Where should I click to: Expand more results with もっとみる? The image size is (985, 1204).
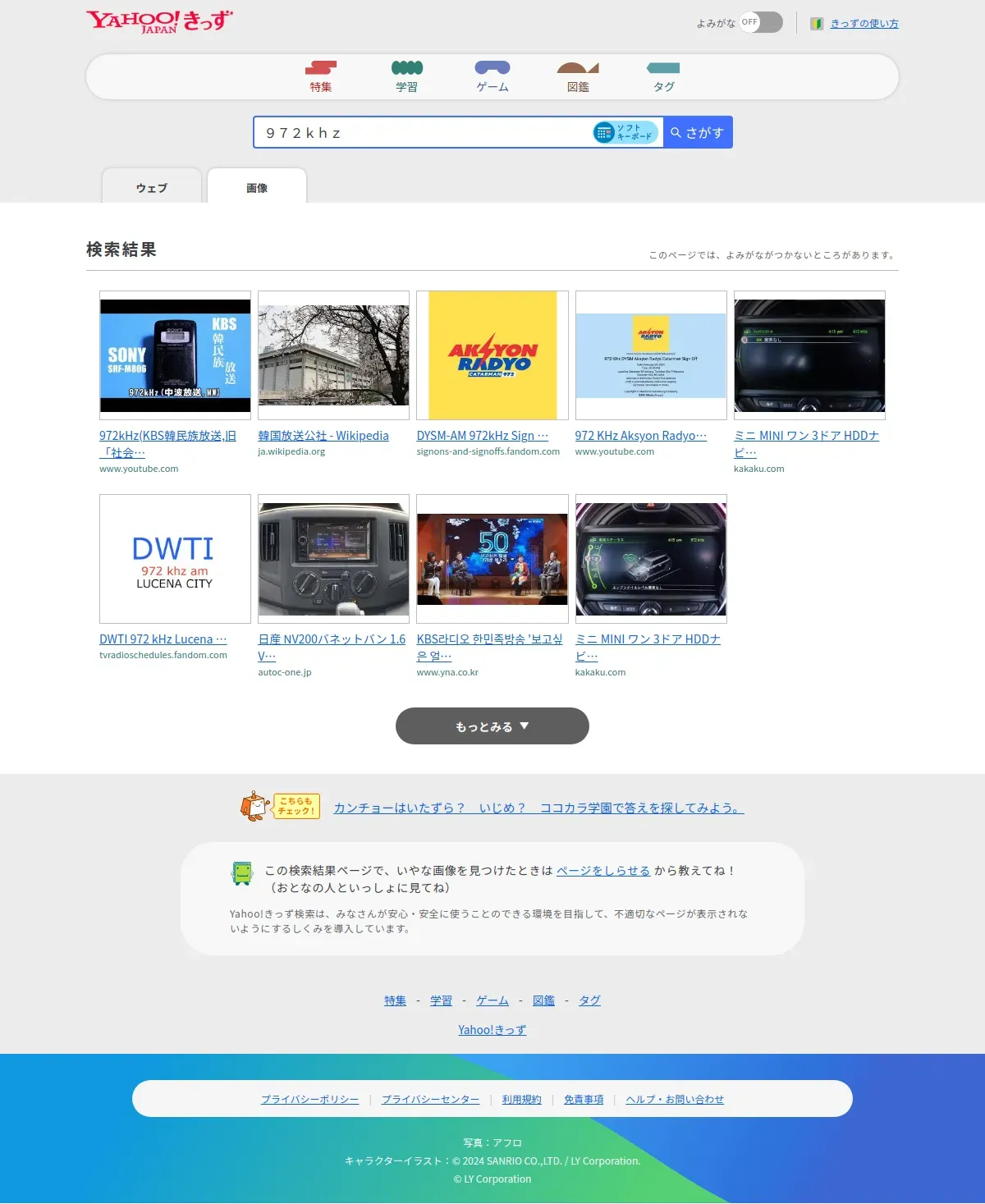(x=492, y=726)
